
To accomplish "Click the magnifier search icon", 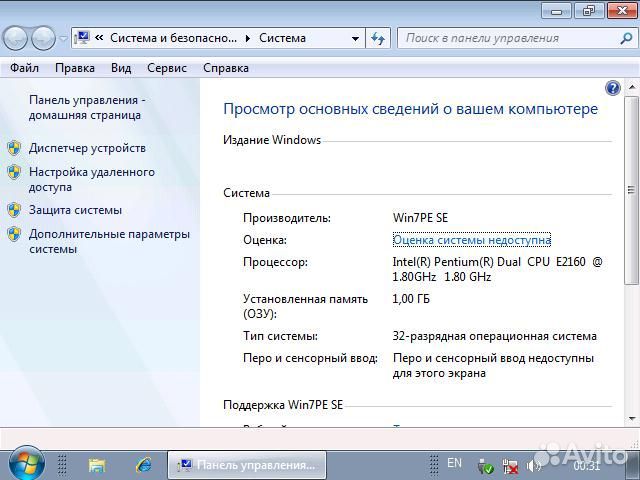I will pos(626,38).
